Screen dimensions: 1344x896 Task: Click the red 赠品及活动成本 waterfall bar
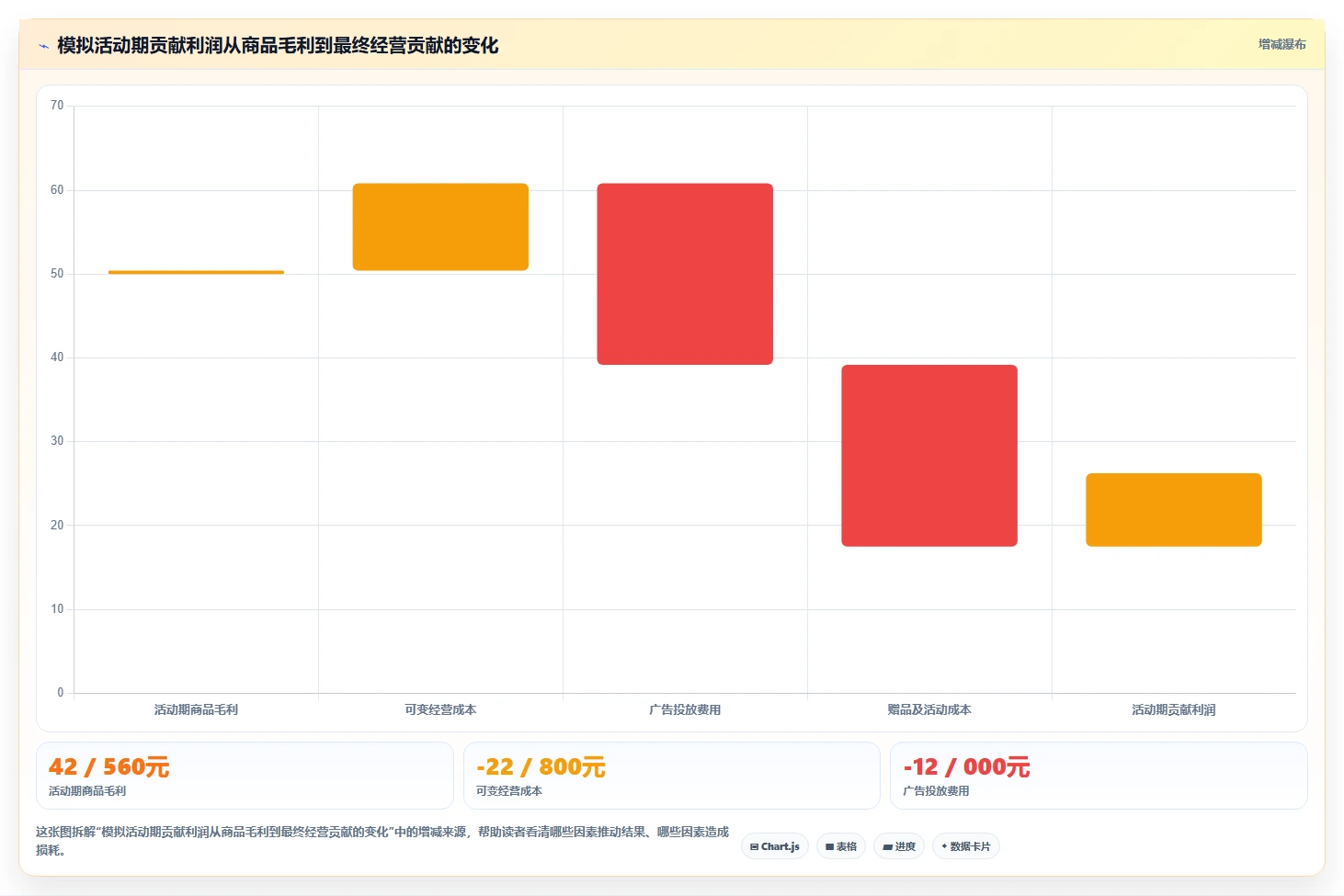(x=929, y=456)
